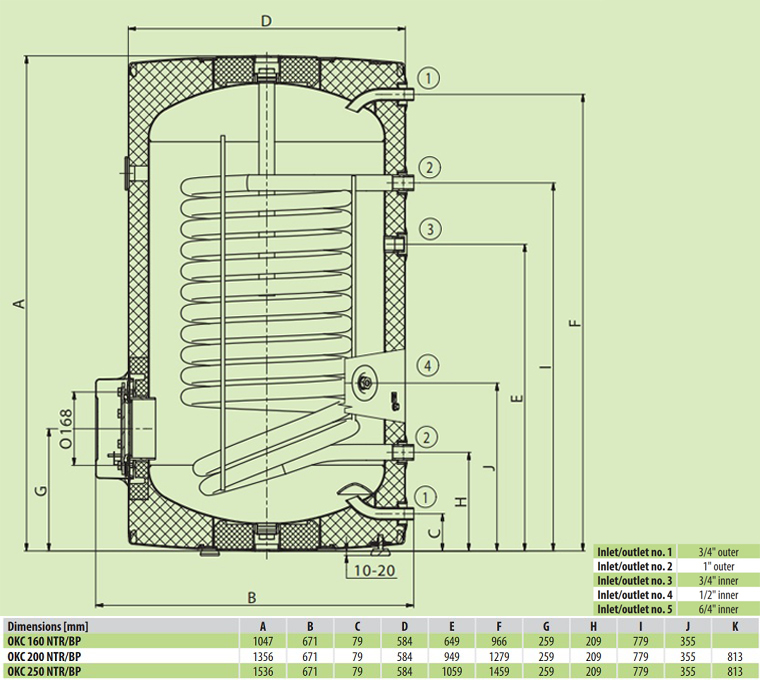Select the topmost circled 1 marker
This screenshot has width=760, height=682.
[428, 78]
